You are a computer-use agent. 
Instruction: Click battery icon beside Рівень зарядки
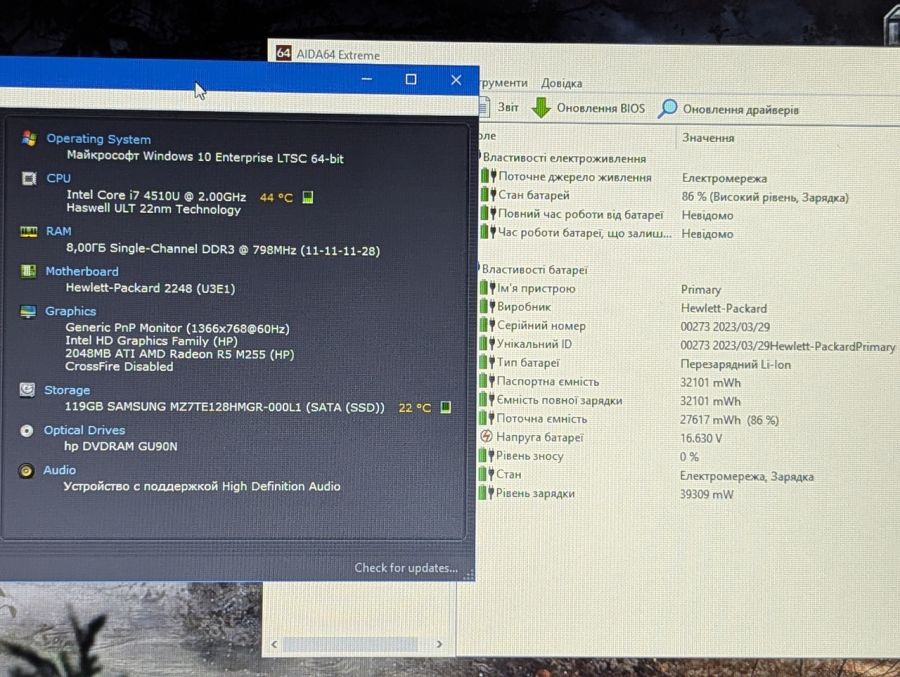pos(486,493)
